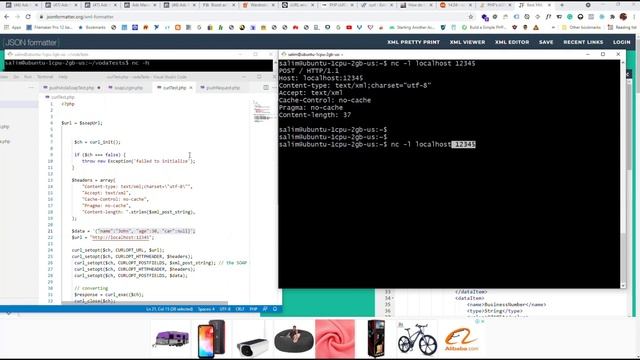
Task: Click the browser address bar
Action: point(253,17)
